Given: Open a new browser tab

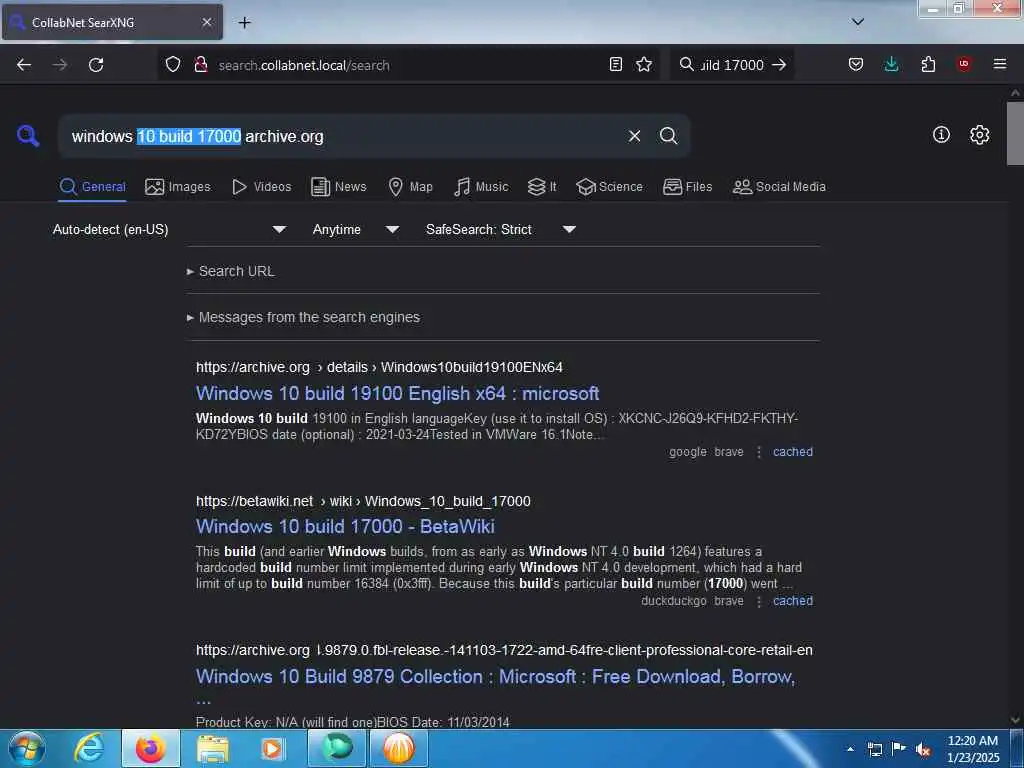Looking at the screenshot, I should (x=244, y=23).
